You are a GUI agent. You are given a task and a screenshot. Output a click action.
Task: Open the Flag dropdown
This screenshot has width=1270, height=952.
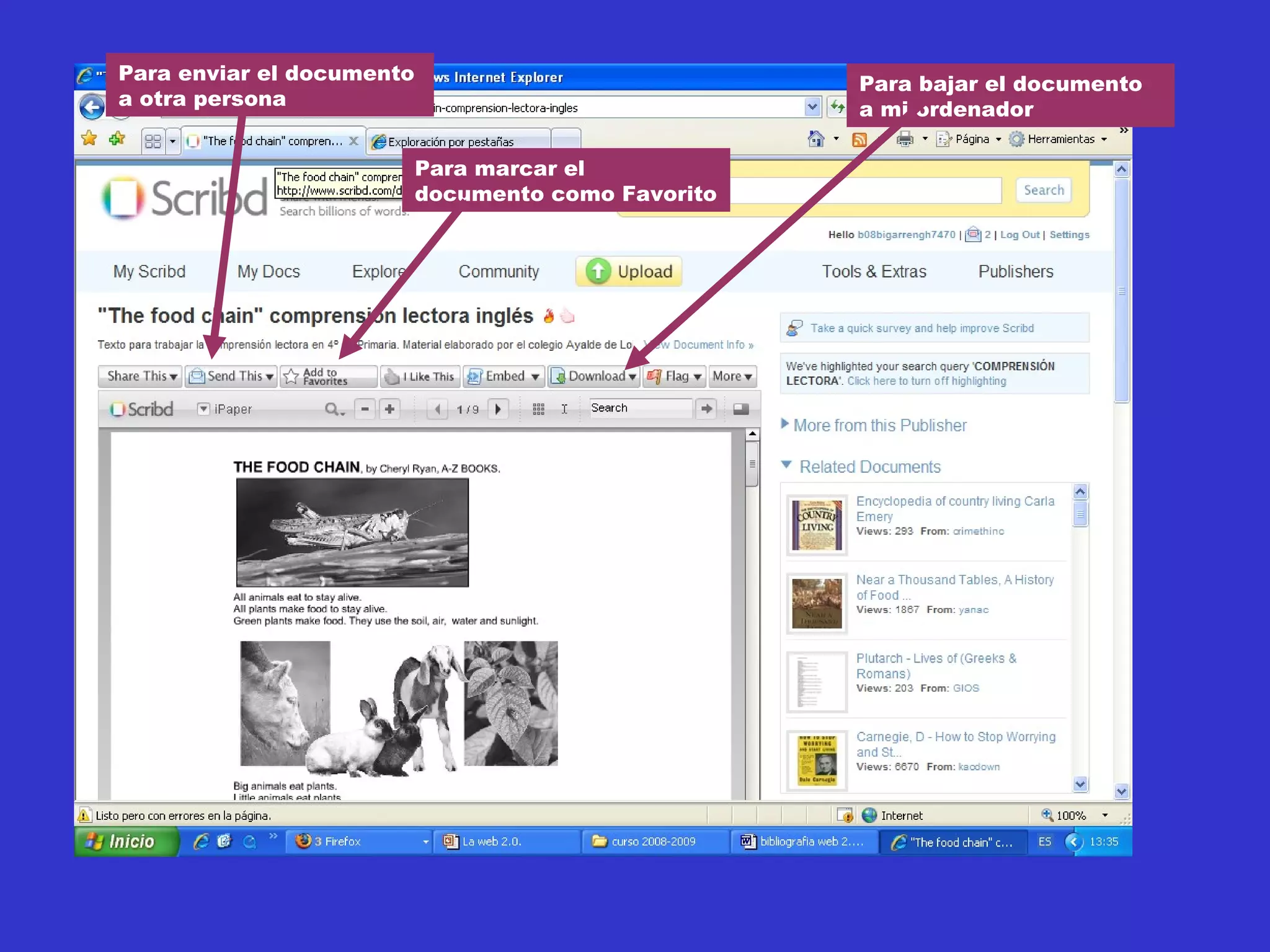tap(674, 376)
